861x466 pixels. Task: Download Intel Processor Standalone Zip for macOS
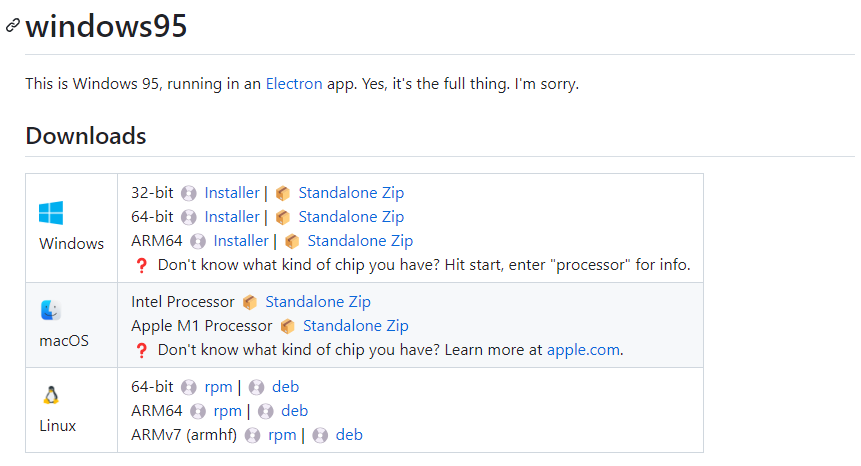tap(318, 302)
